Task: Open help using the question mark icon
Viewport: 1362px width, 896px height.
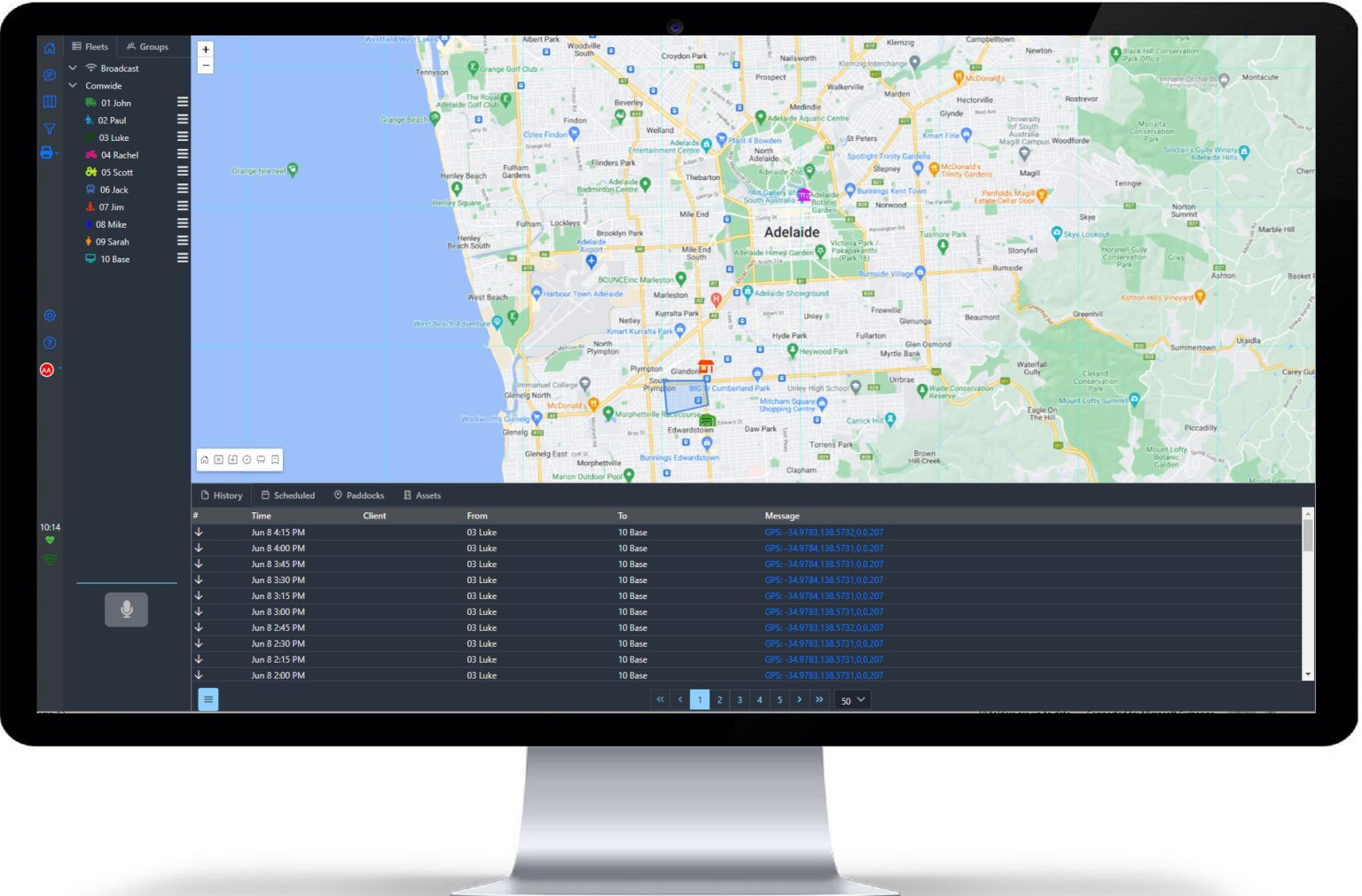Action: [x=49, y=342]
